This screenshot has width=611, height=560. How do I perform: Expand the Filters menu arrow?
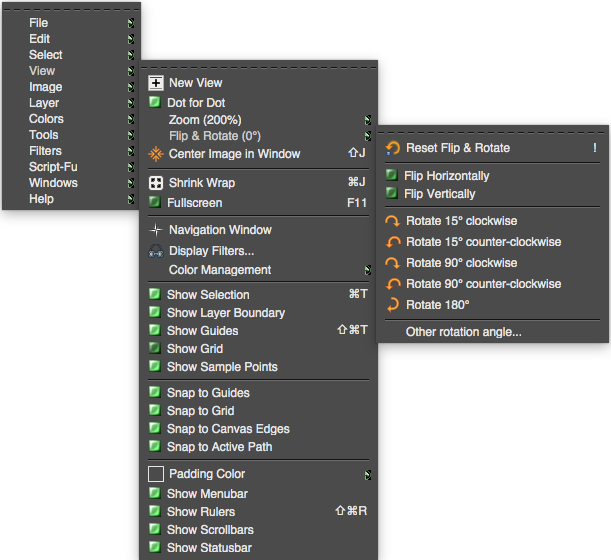coord(131,151)
